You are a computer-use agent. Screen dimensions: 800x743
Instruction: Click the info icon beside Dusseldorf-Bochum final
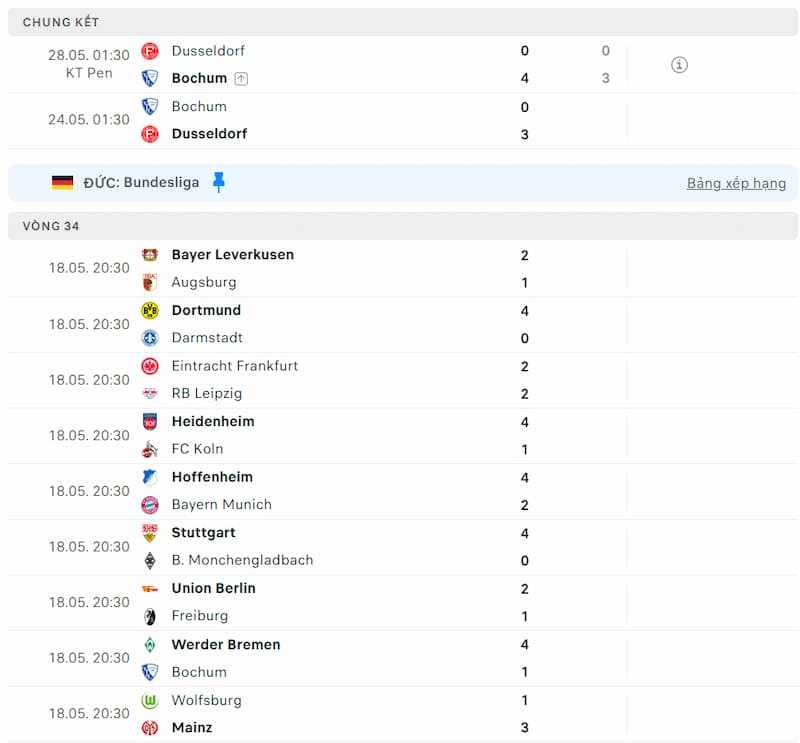pyautogui.click(x=679, y=65)
